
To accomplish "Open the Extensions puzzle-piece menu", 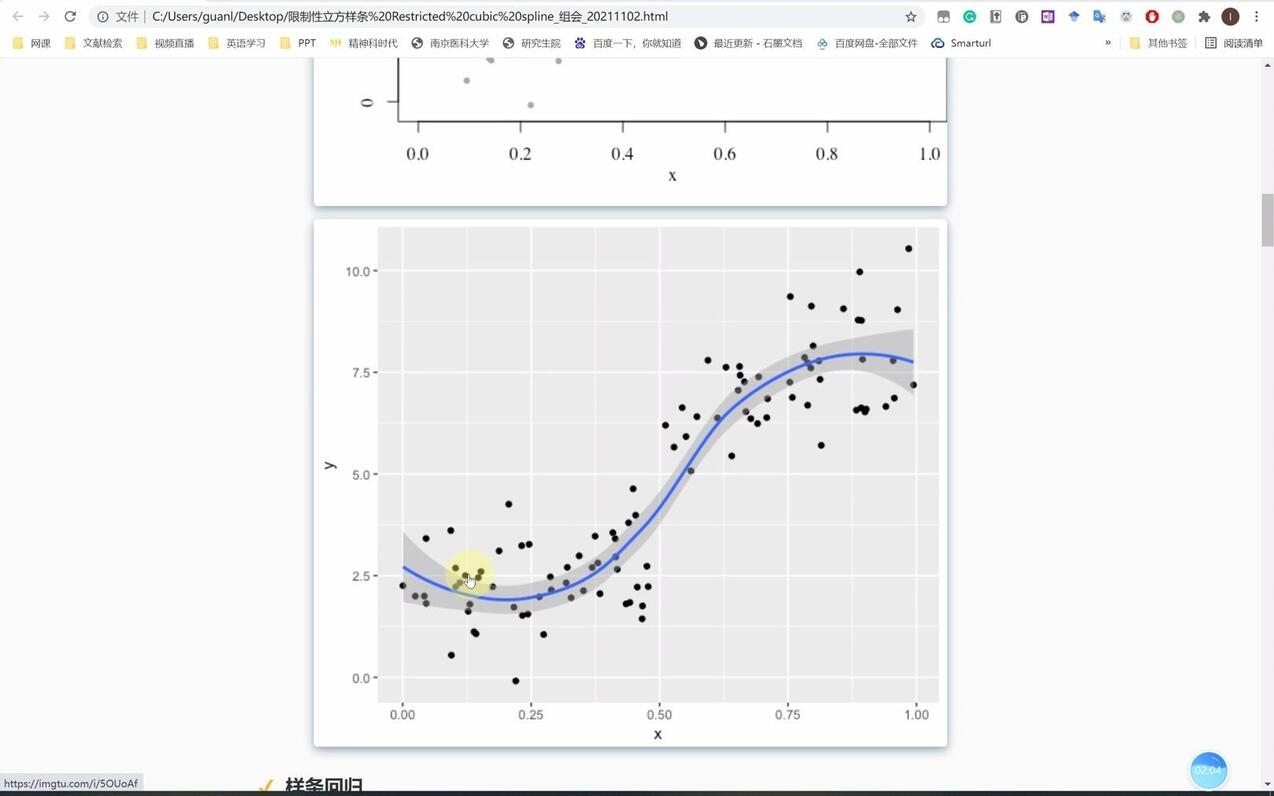I will pos(1204,17).
